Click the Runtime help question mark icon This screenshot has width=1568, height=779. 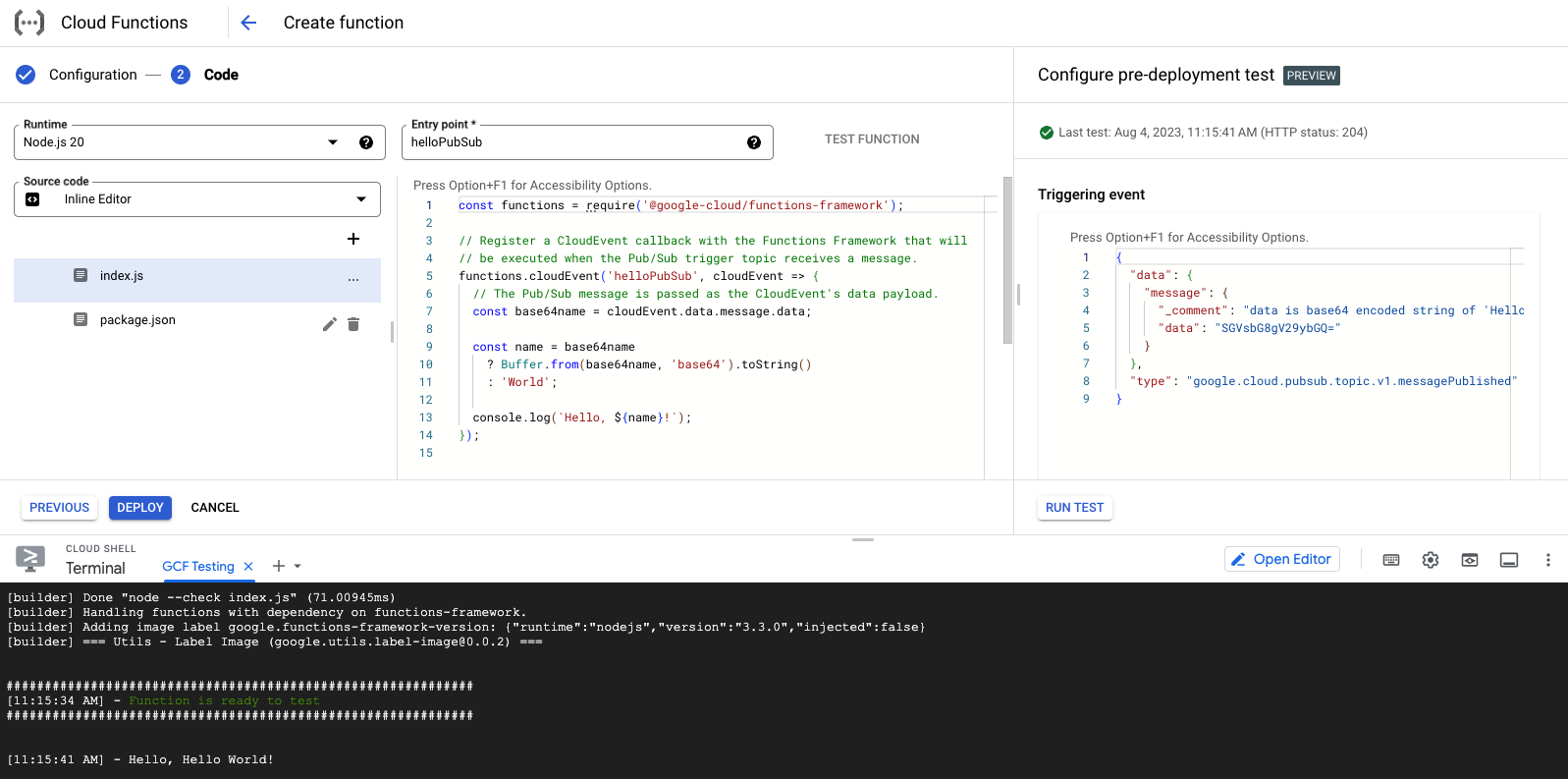366,142
